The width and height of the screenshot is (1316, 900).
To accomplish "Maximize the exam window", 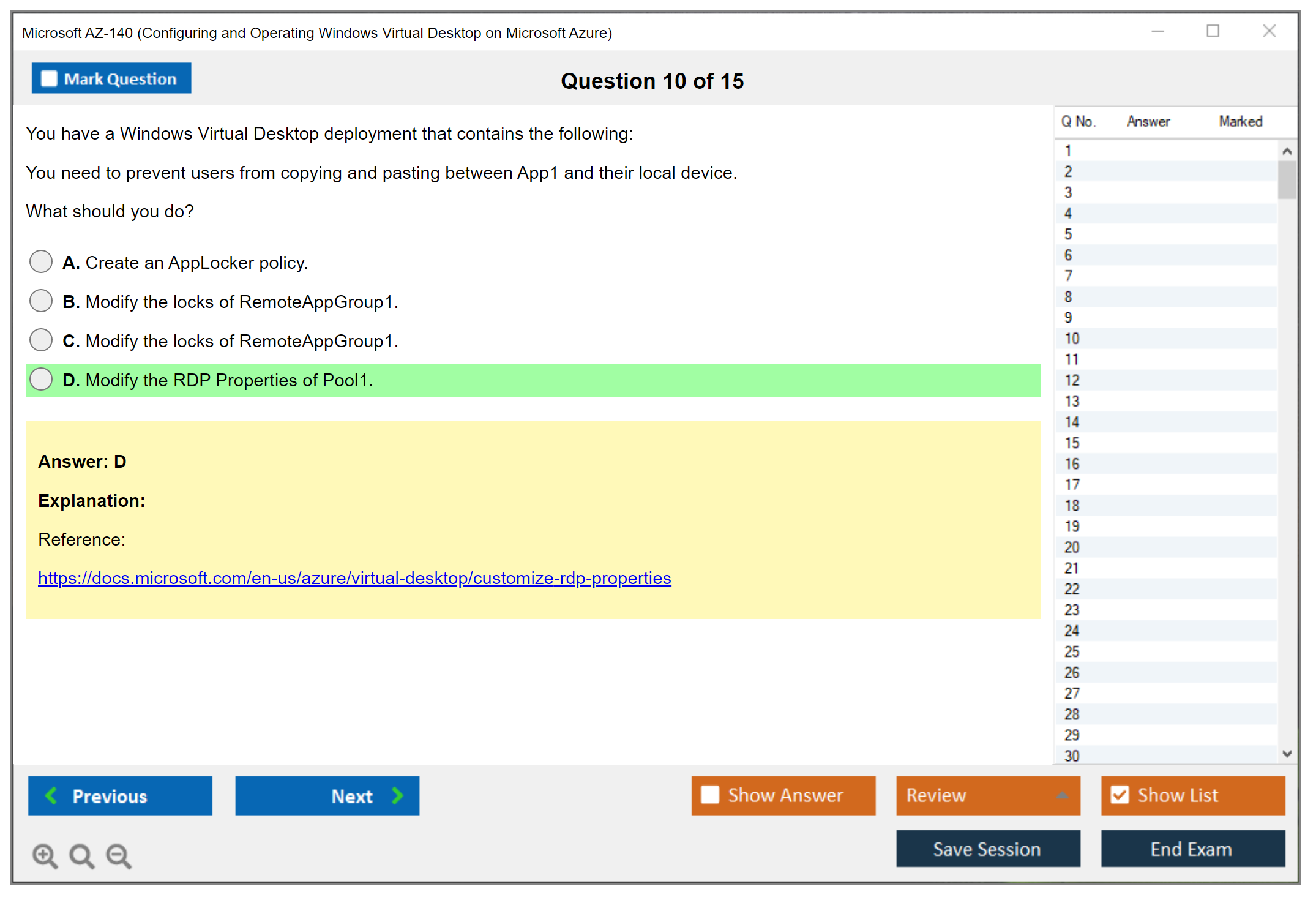I will [x=1213, y=31].
